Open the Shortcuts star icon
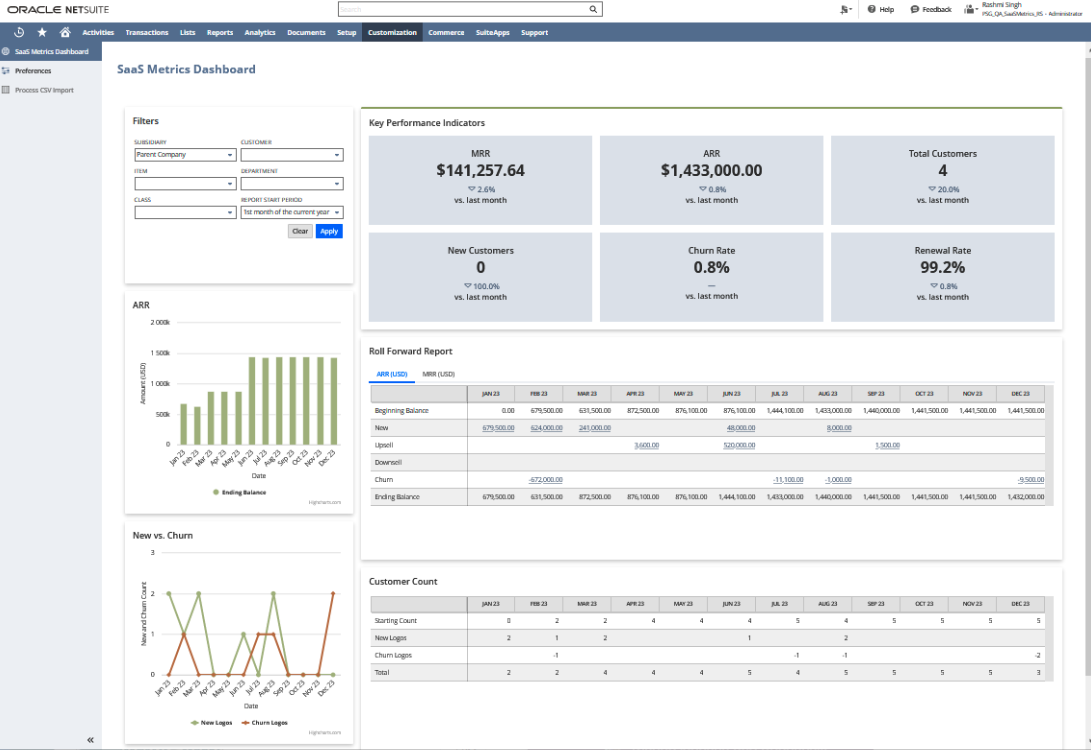The height and width of the screenshot is (750, 1091). 42,32
